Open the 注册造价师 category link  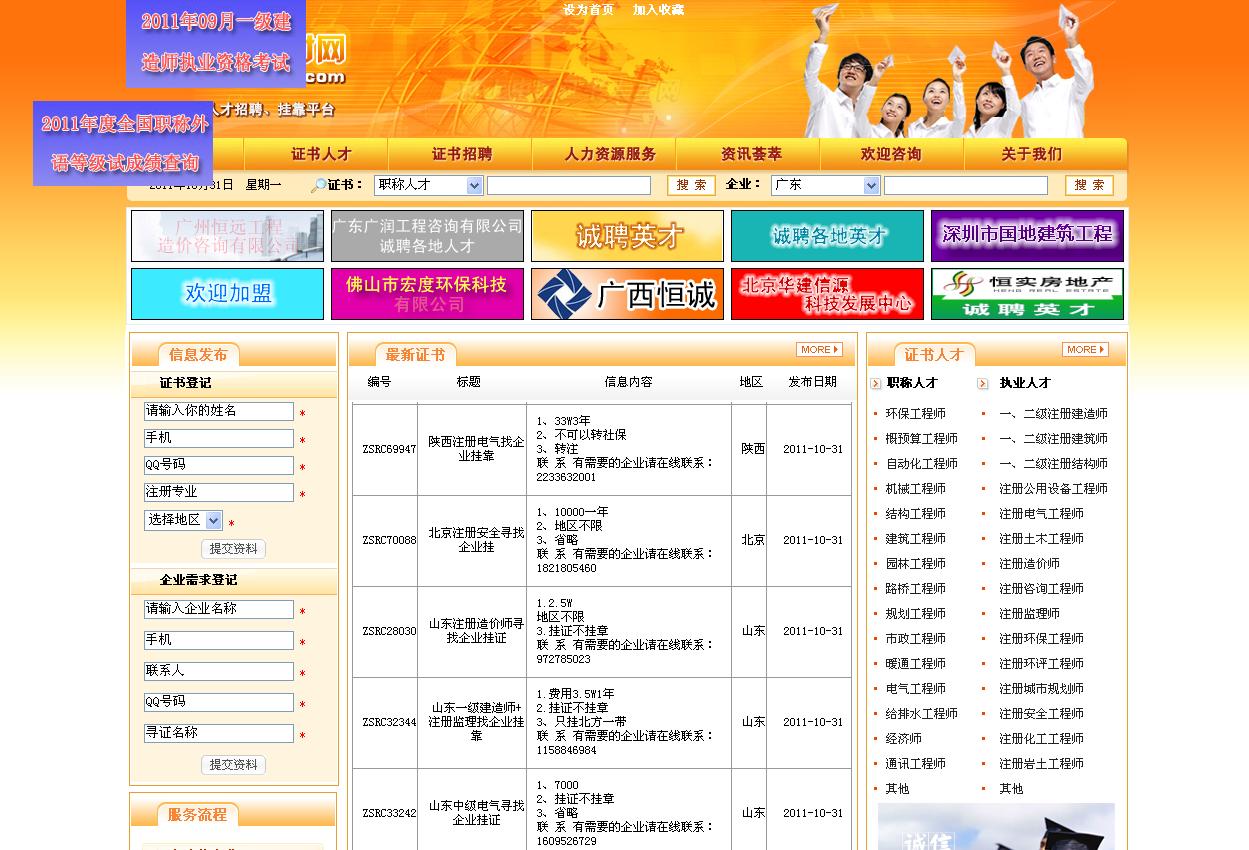pos(1029,564)
